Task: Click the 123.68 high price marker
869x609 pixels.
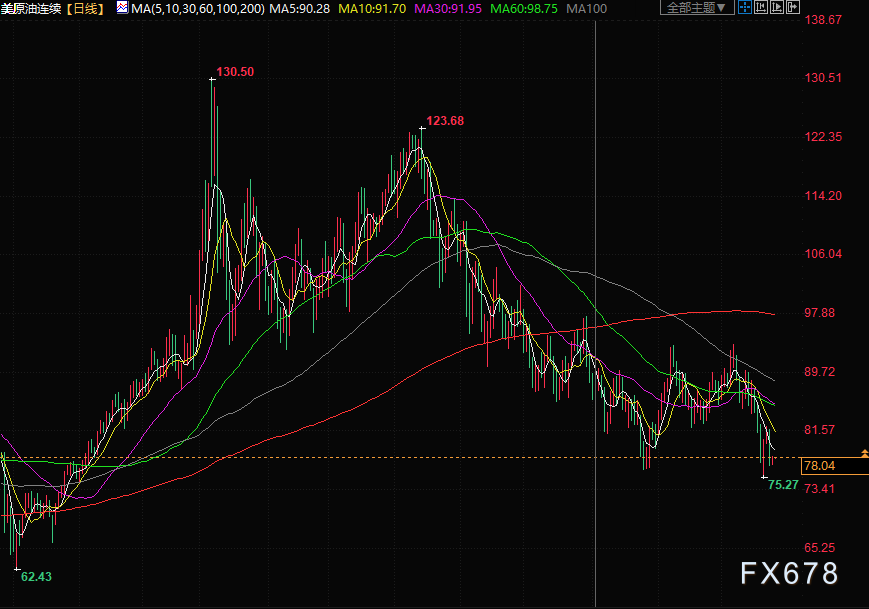Action: click(x=445, y=121)
